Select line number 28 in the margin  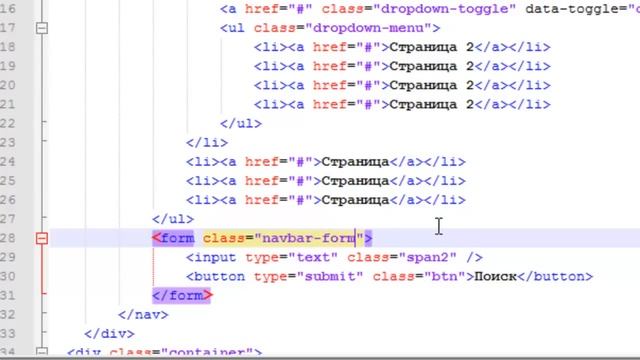pyautogui.click(x=8, y=238)
